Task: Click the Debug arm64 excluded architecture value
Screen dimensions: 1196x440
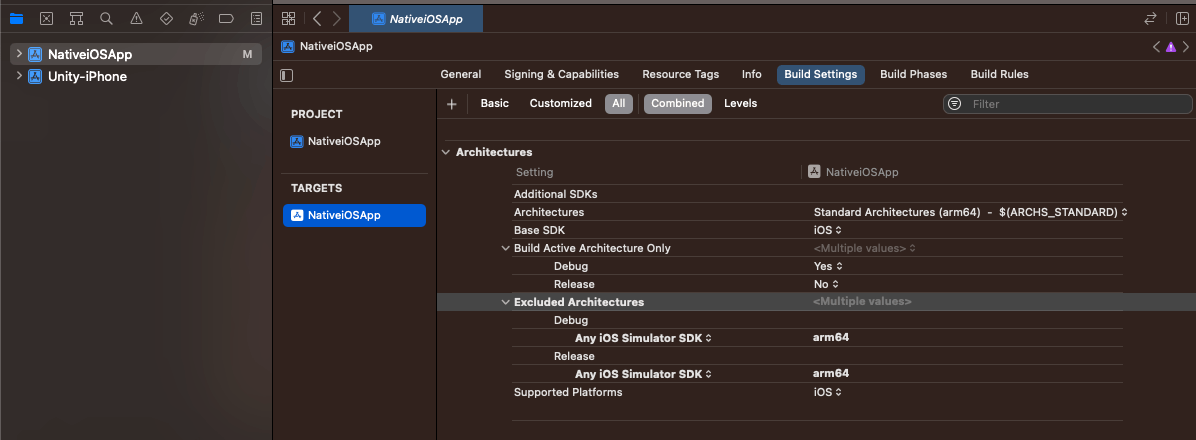Action: pyautogui.click(x=831, y=337)
